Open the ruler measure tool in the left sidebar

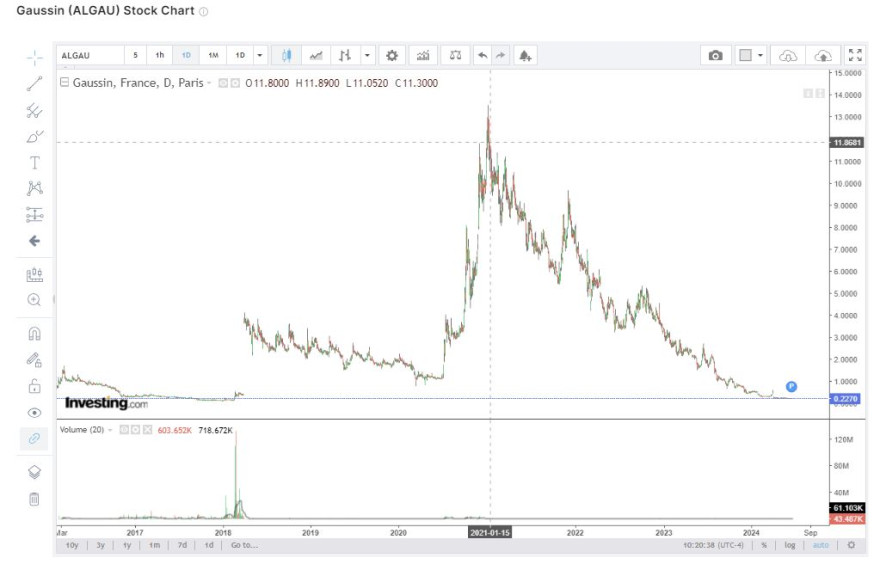click(x=34, y=275)
